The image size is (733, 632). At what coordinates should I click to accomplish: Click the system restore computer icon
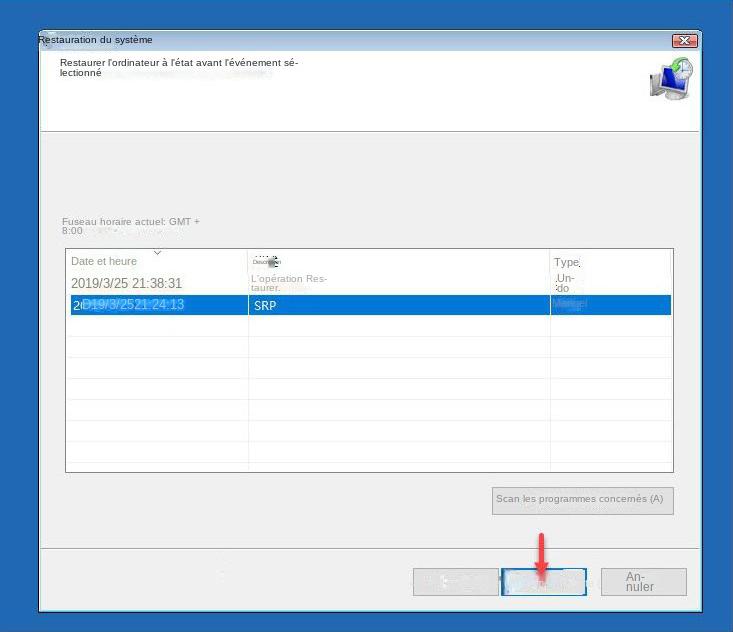coord(672,79)
